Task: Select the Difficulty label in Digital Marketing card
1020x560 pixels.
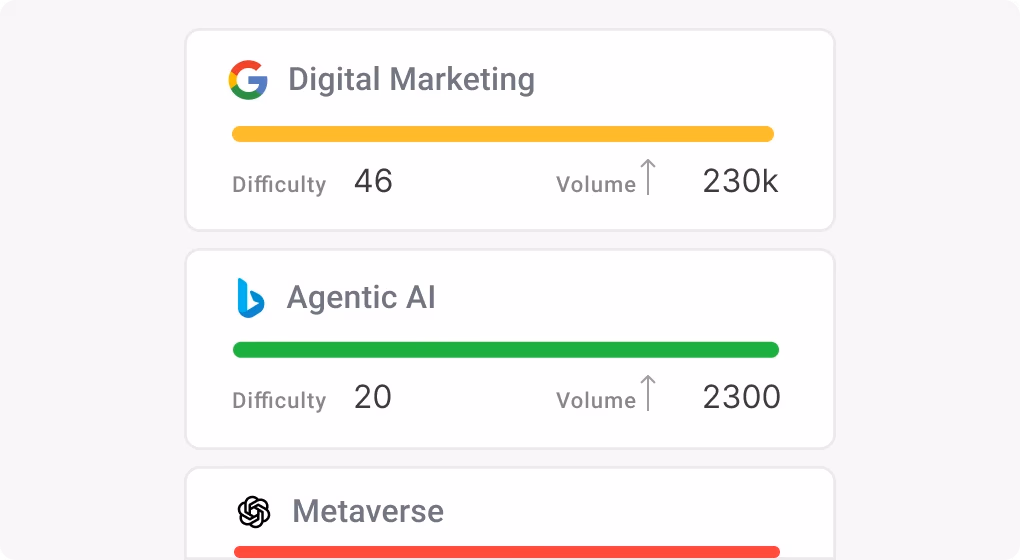Action: tap(279, 185)
